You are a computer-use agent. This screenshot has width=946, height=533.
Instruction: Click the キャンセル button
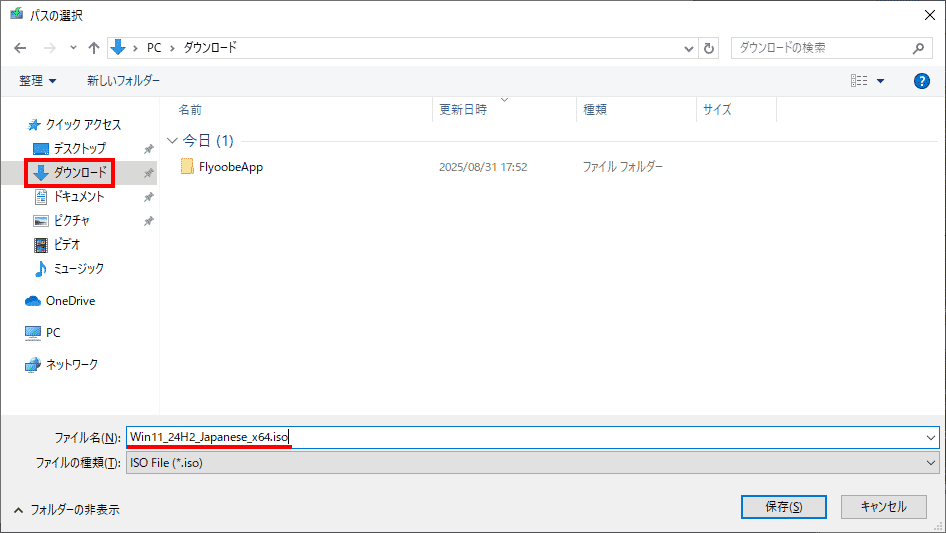884,507
